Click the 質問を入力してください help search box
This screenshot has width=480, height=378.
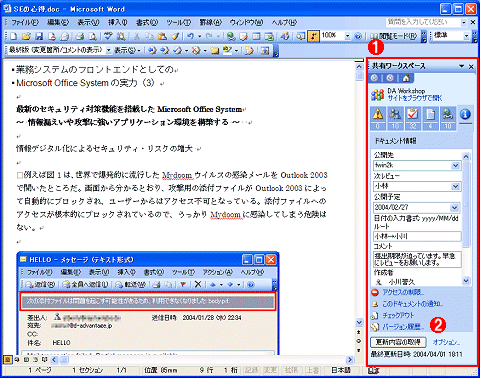click(x=426, y=22)
